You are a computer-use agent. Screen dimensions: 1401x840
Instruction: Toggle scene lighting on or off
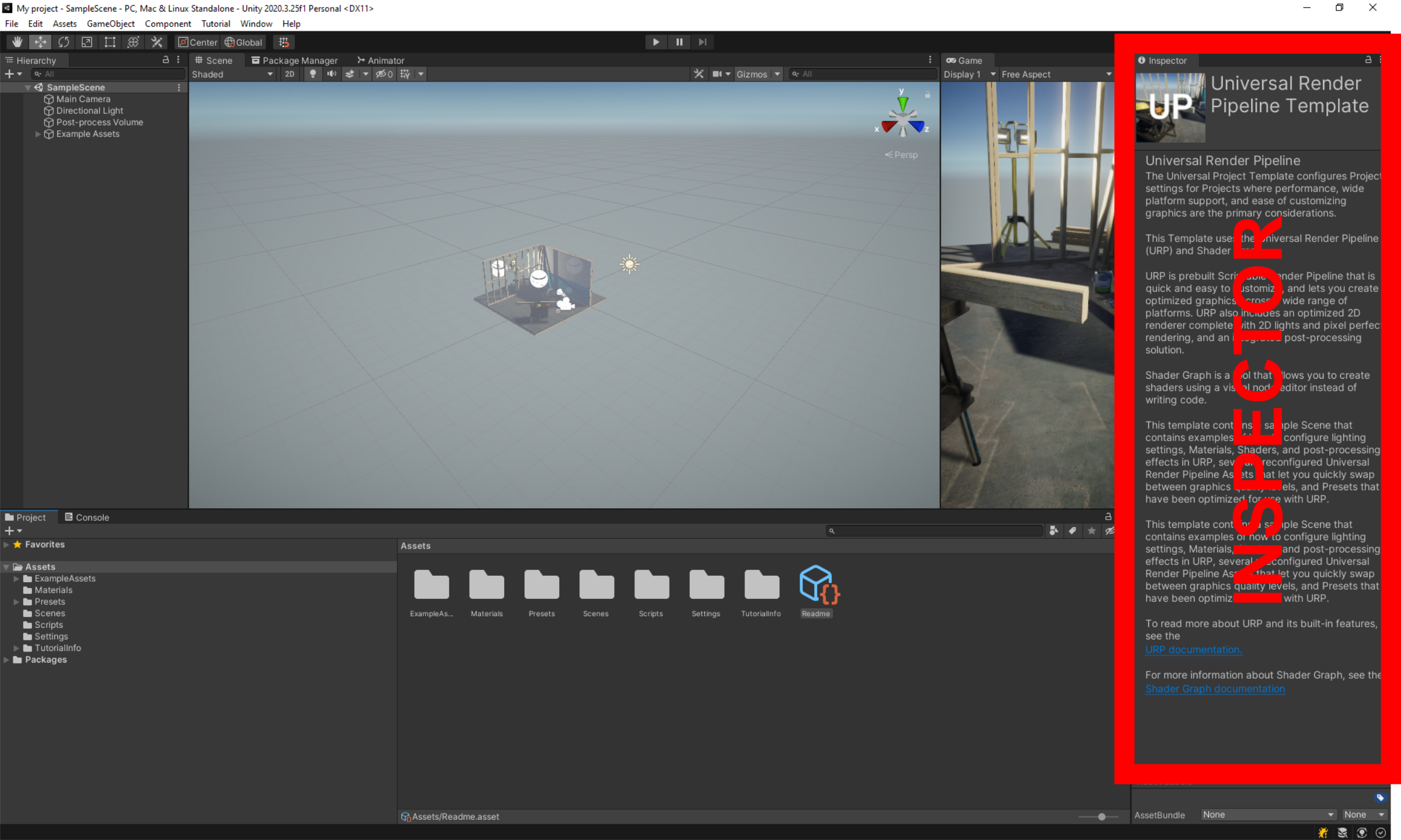[313, 74]
